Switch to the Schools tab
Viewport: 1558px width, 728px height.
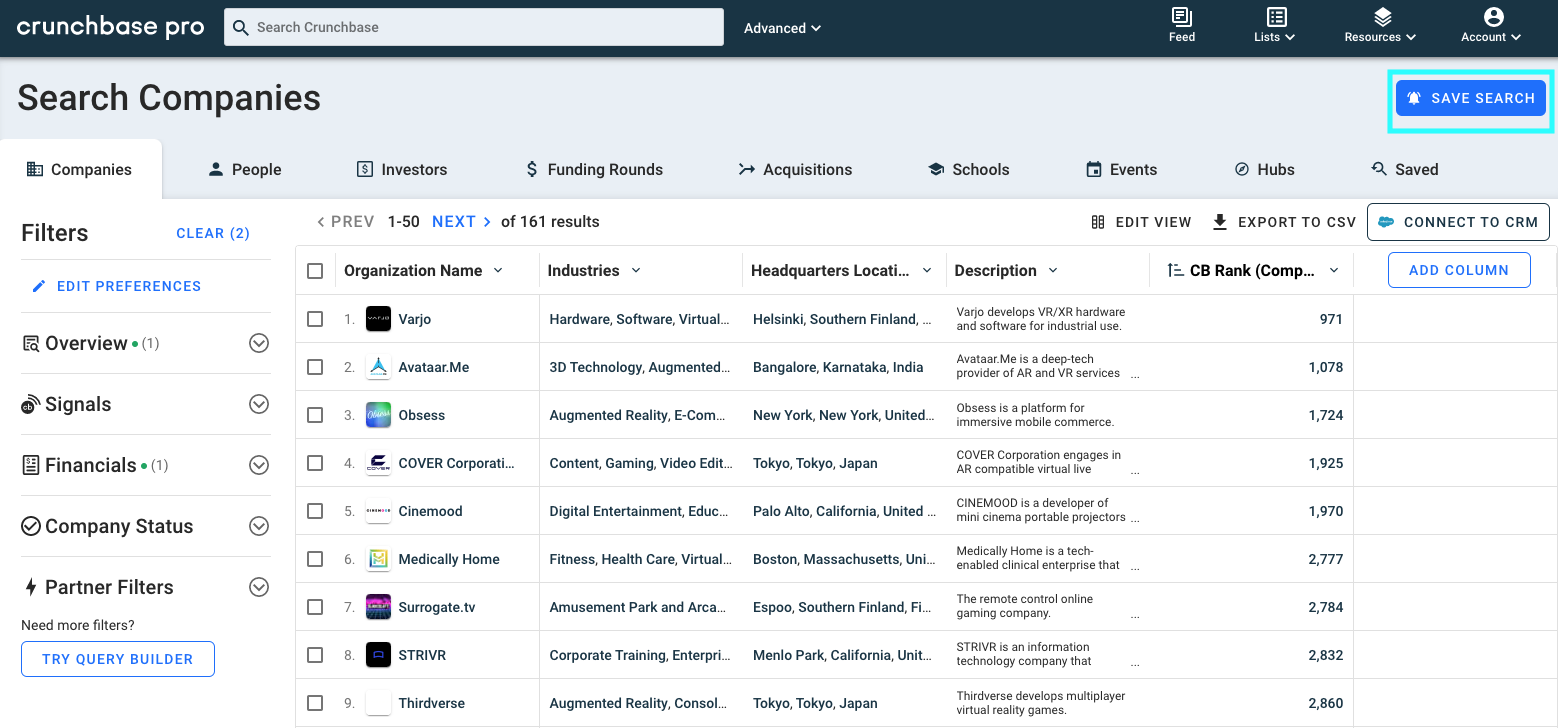tap(969, 169)
